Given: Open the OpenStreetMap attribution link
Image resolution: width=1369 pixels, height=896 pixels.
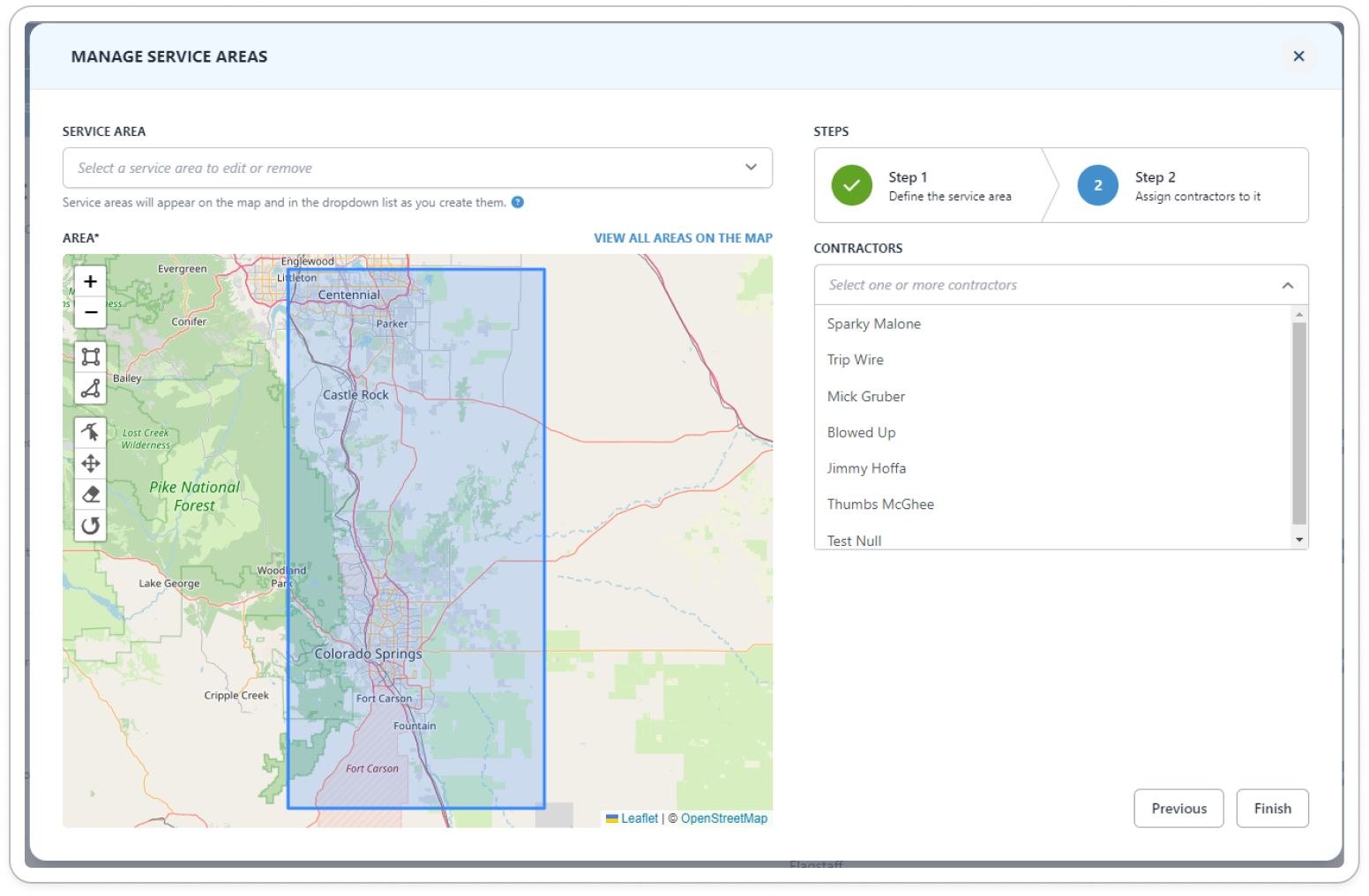Looking at the screenshot, I should pos(723,818).
